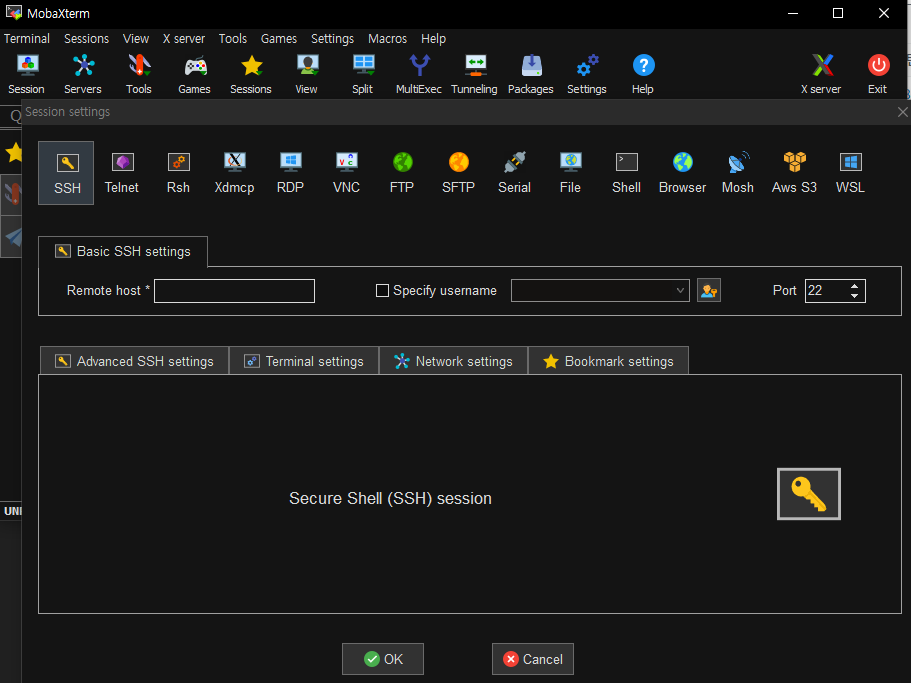Select the Aws S3 session type
Image resolution: width=911 pixels, height=683 pixels.
794,172
